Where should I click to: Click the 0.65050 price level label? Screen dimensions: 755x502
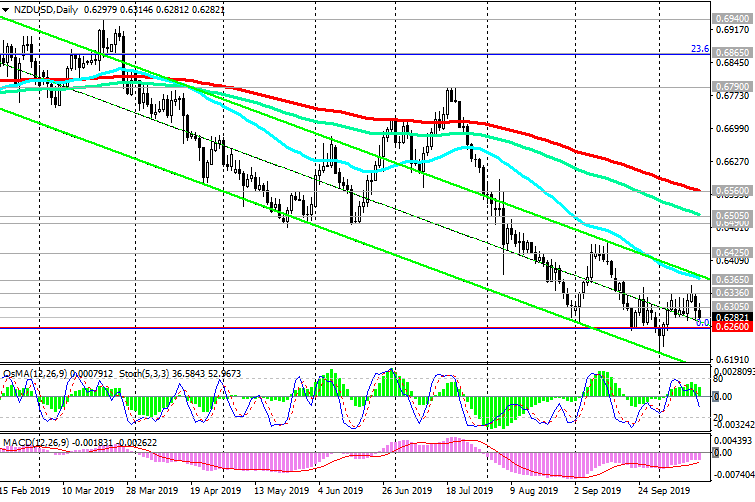point(732,216)
